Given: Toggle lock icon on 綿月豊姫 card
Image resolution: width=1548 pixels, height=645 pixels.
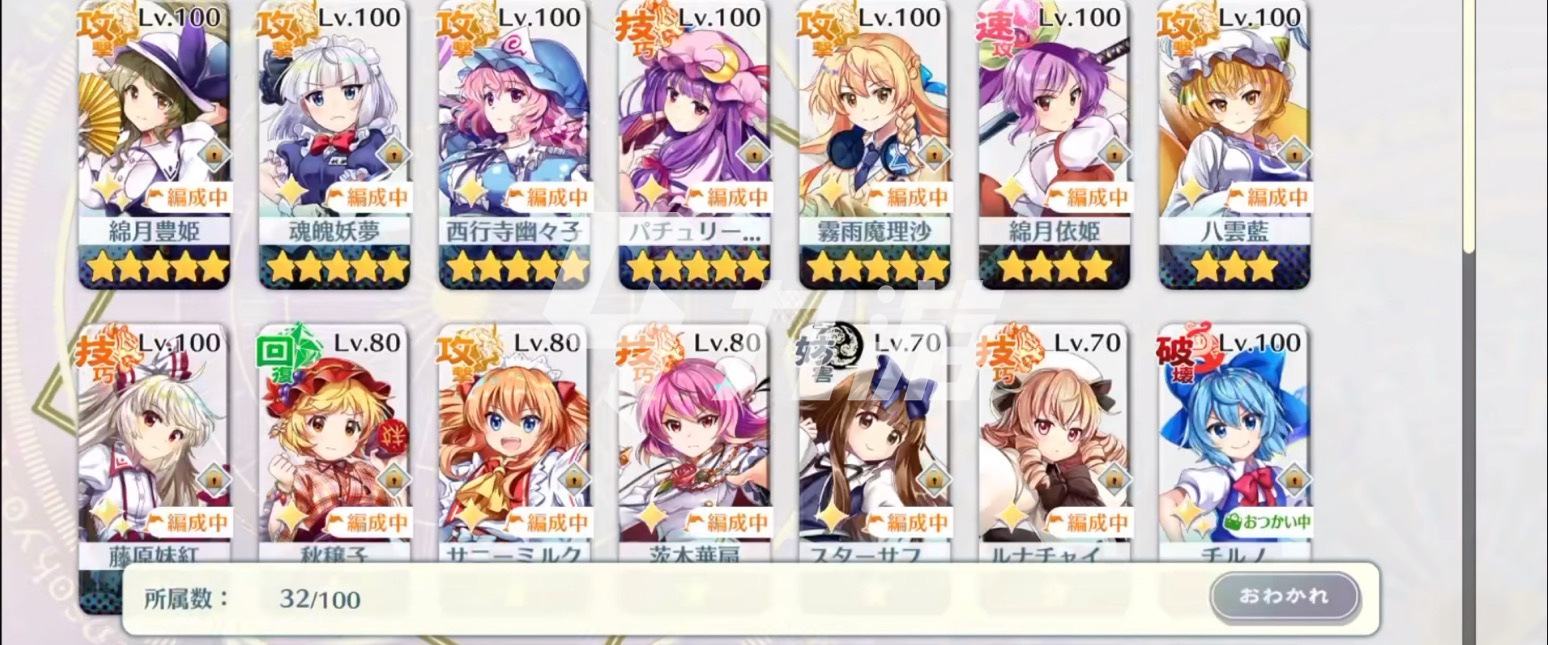Looking at the screenshot, I should (213, 153).
